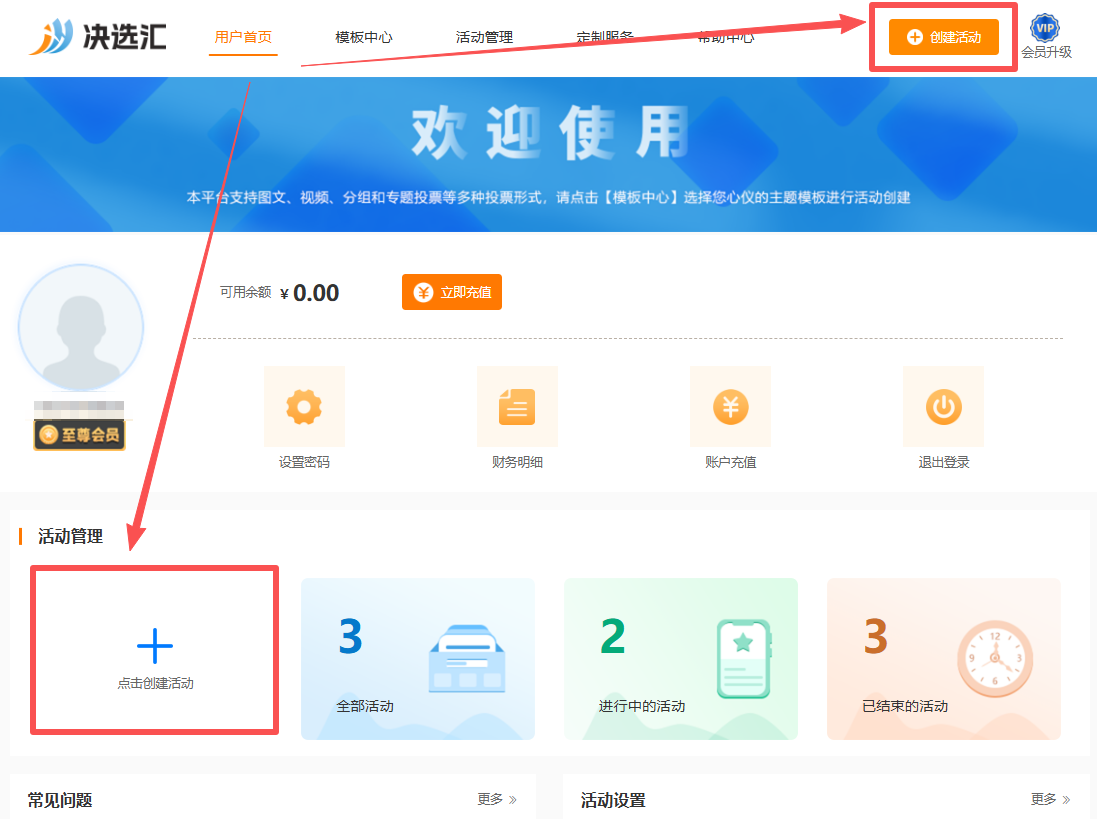This screenshot has height=819, width=1097.
Task: Click the VIP 会员升级 badge icon
Action: coord(1045,29)
